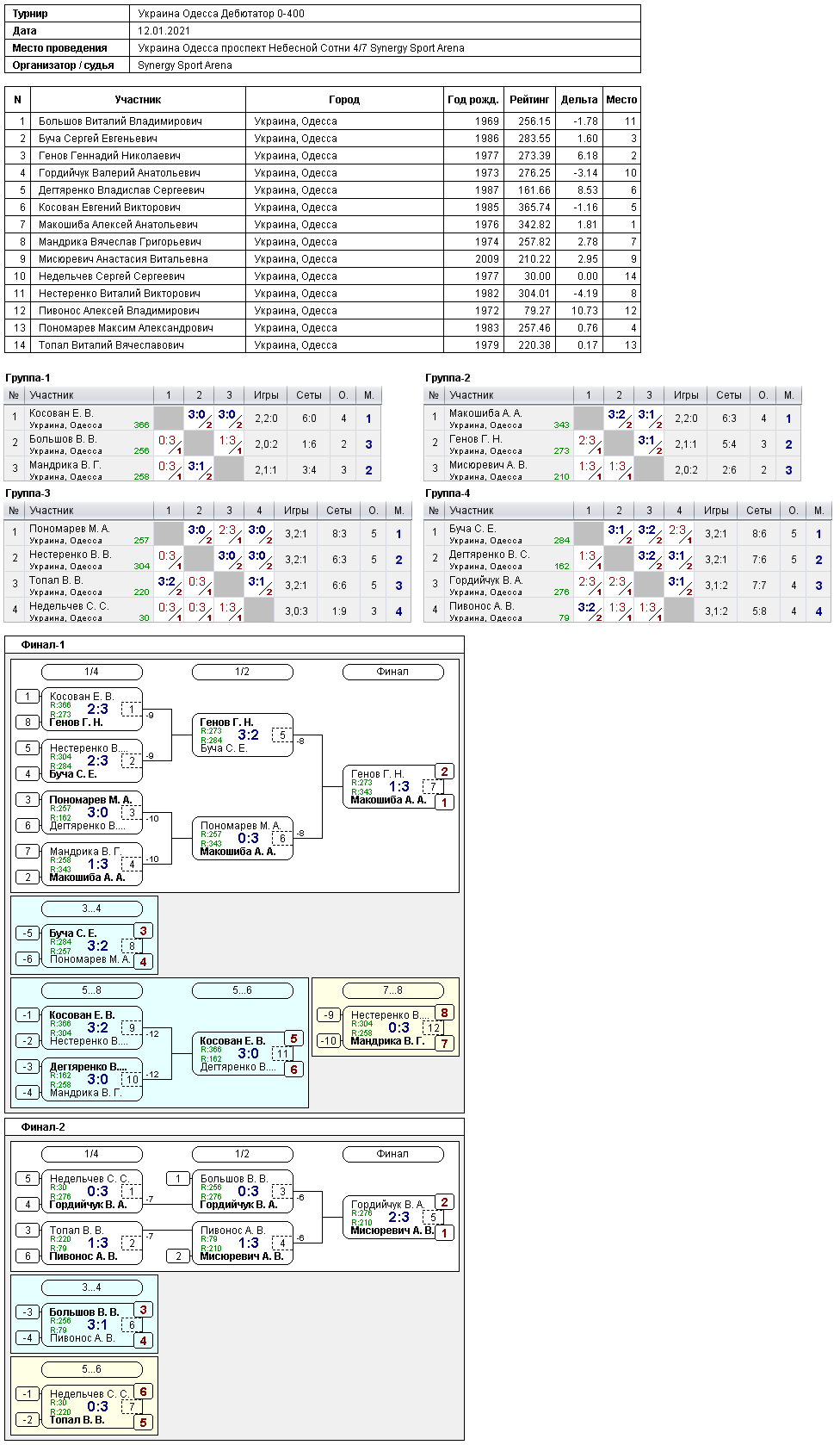840x1445 pixels.
Task: Select participant 'Дегтяренко Владислав Сергеевич'
Action: [121, 190]
